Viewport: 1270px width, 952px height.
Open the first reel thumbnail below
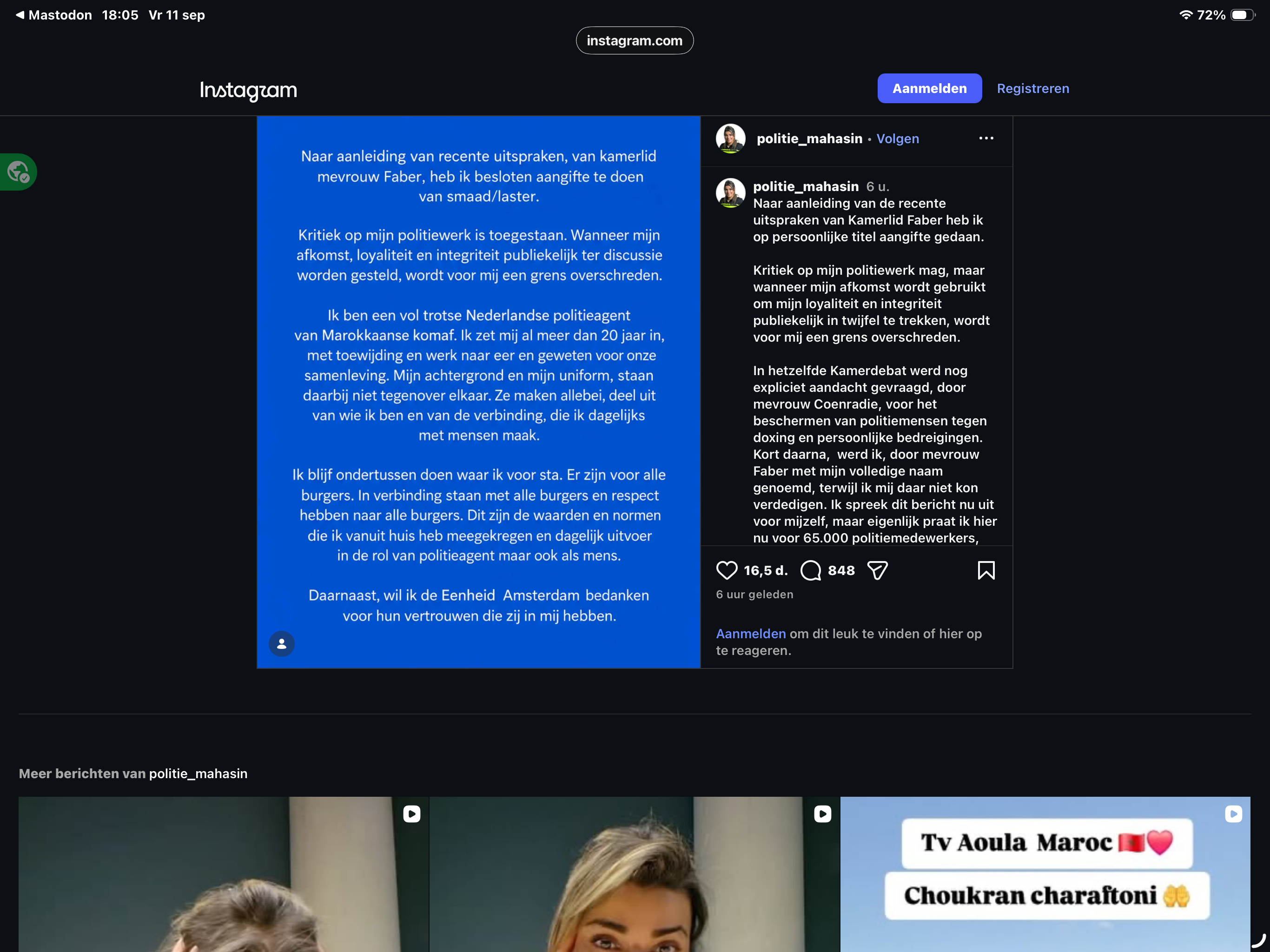(223, 874)
